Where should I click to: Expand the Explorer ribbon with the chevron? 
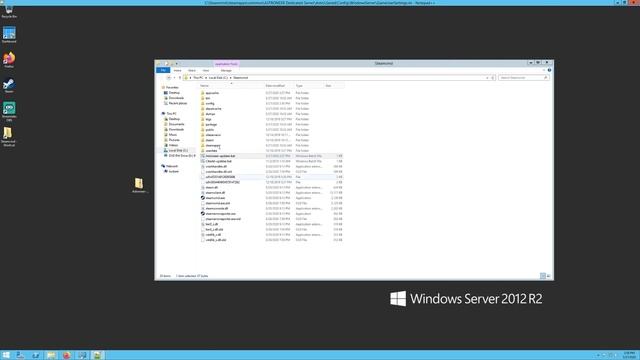pos(544,70)
